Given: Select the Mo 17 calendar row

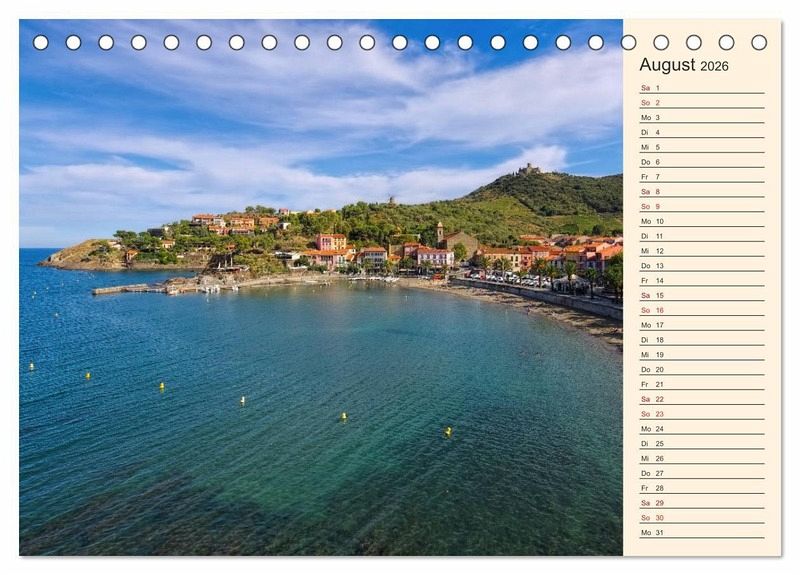Looking at the screenshot, I should pos(702,324).
